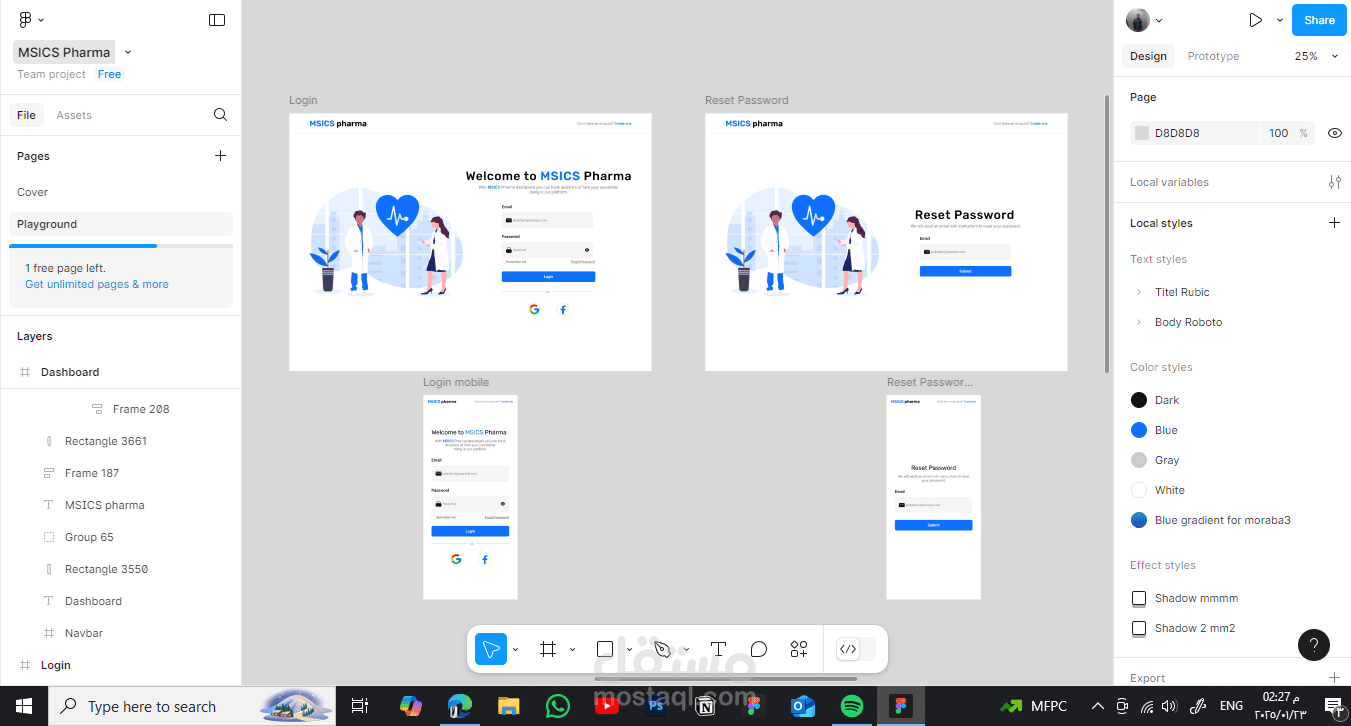
Task: Click the Share button
Action: pos(1319,20)
